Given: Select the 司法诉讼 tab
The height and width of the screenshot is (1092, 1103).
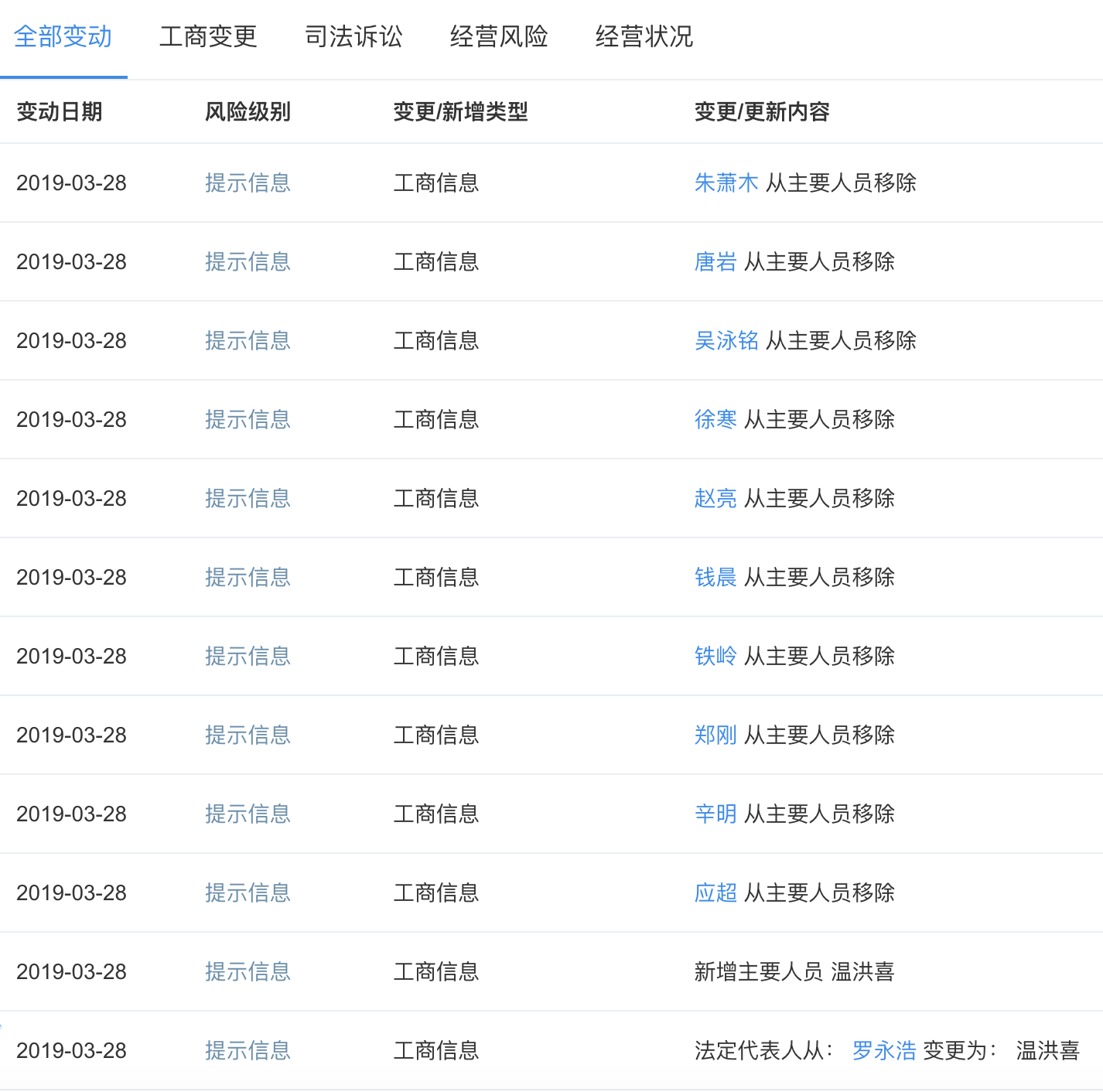Looking at the screenshot, I should pyautogui.click(x=353, y=36).
